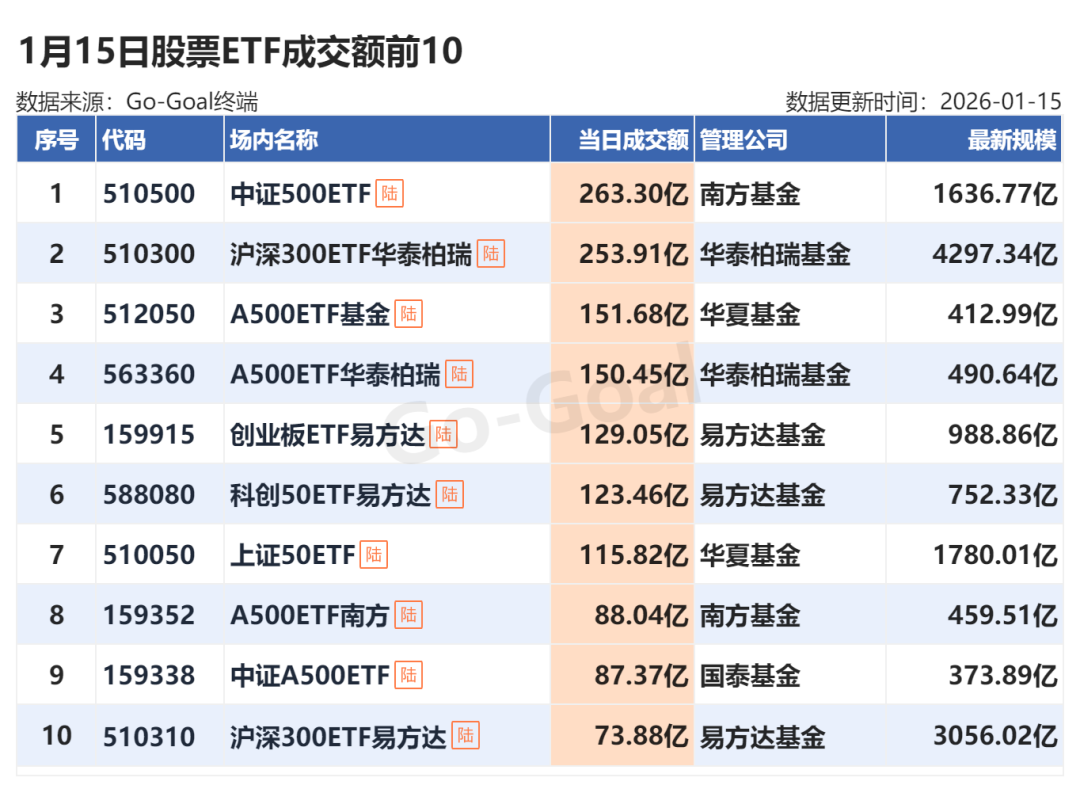Image resolution: width=1080 pixels, height=808 pixels.
Task: Select fund code 159915
Action: tap(149, 435)
